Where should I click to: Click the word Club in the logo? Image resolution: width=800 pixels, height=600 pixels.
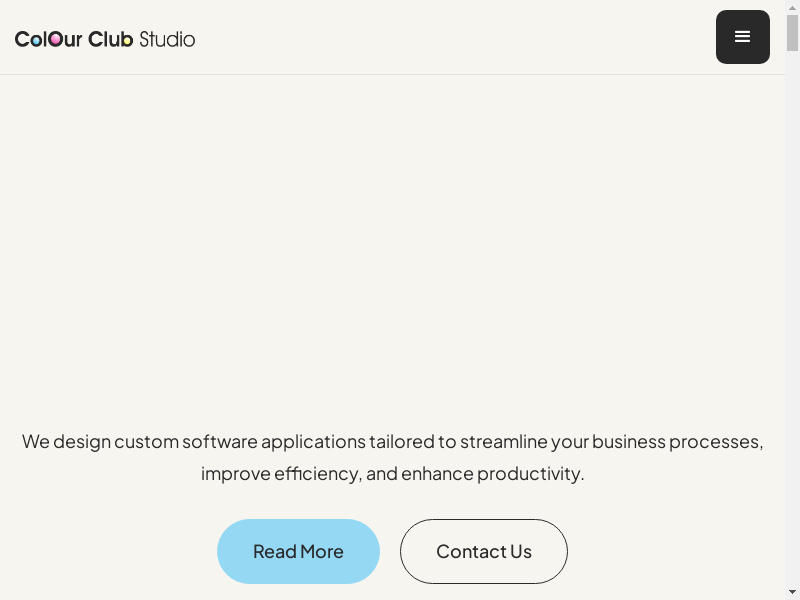point(111,39)
